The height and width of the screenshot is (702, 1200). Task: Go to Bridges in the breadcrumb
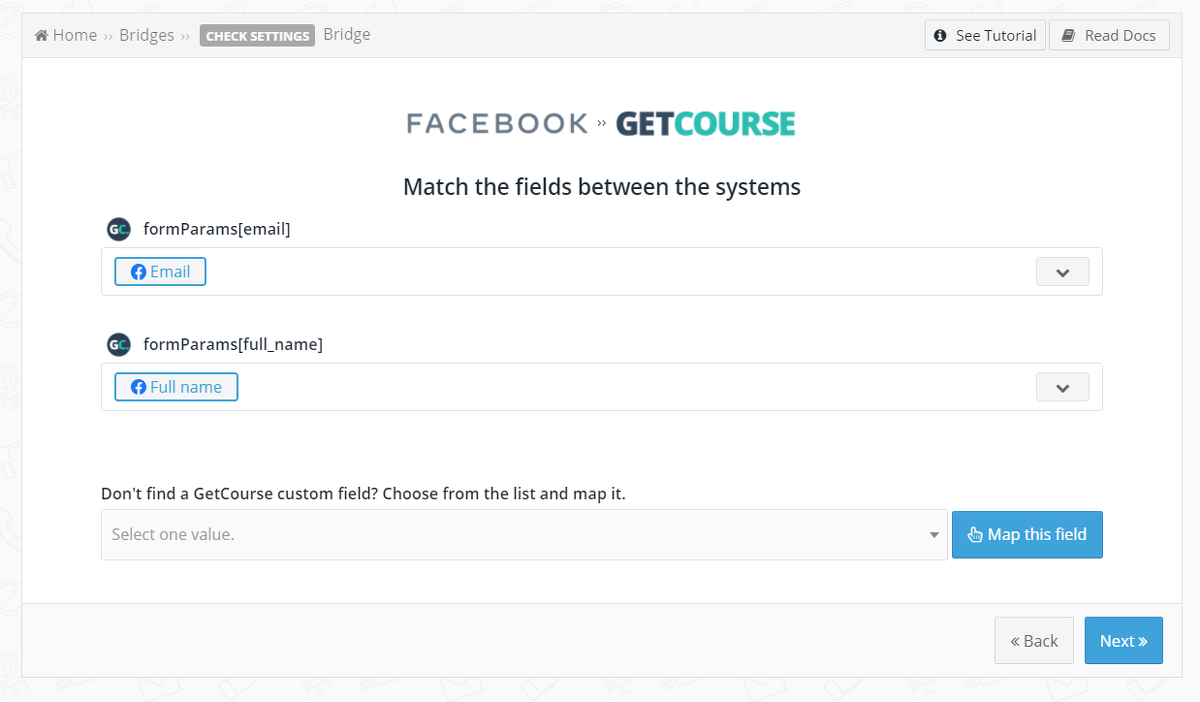pos(146,36)
